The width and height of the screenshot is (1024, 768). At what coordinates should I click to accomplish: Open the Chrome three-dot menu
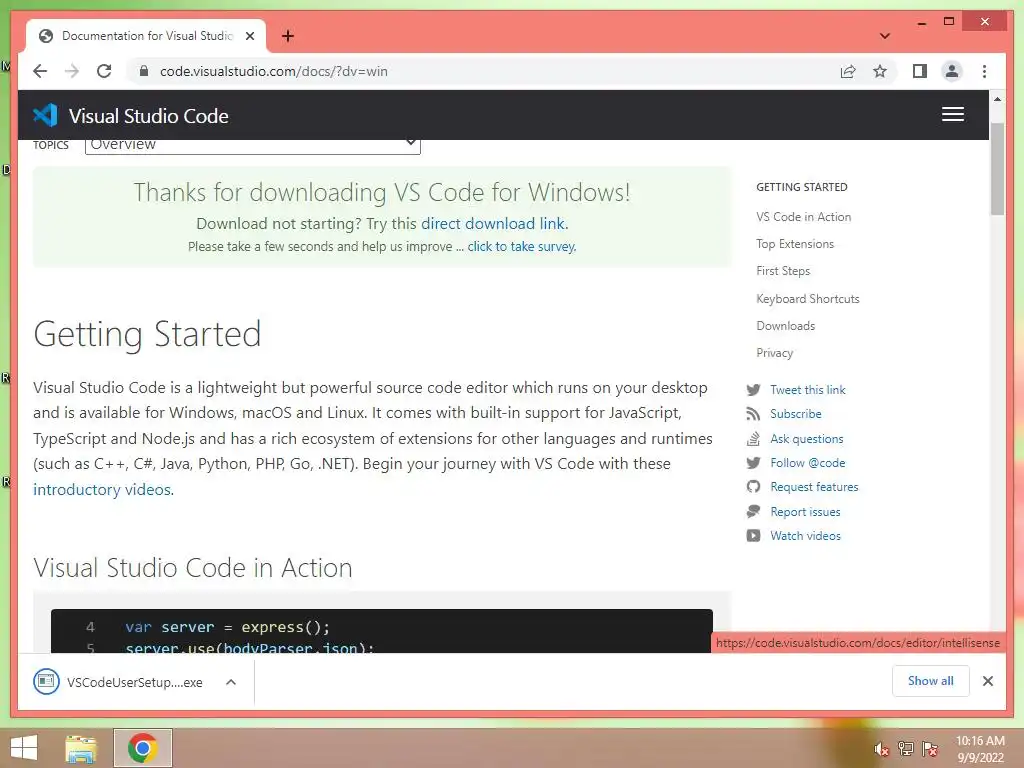pos(984,71)
